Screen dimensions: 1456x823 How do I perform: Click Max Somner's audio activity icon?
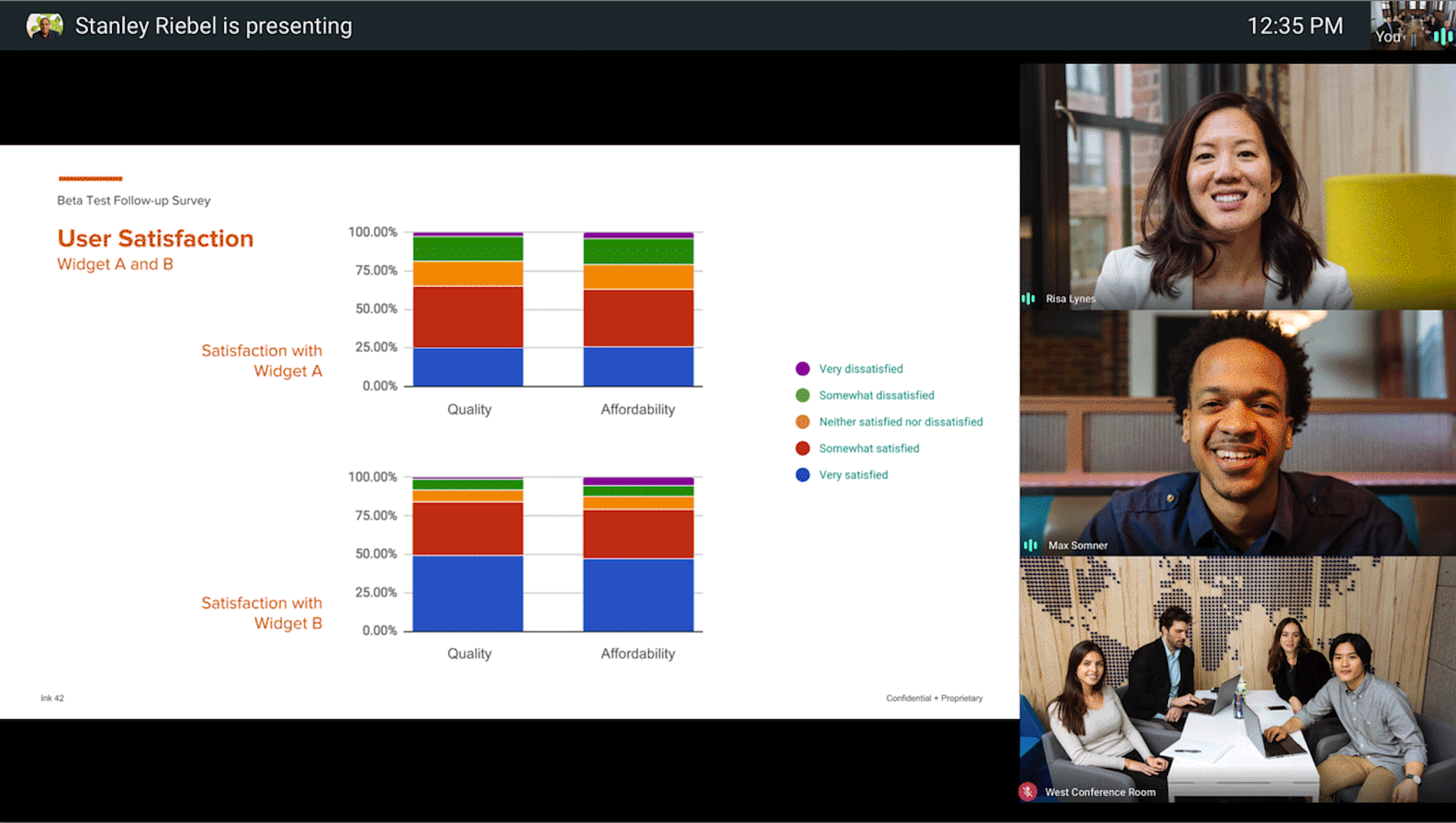[x=1030, y=545]
